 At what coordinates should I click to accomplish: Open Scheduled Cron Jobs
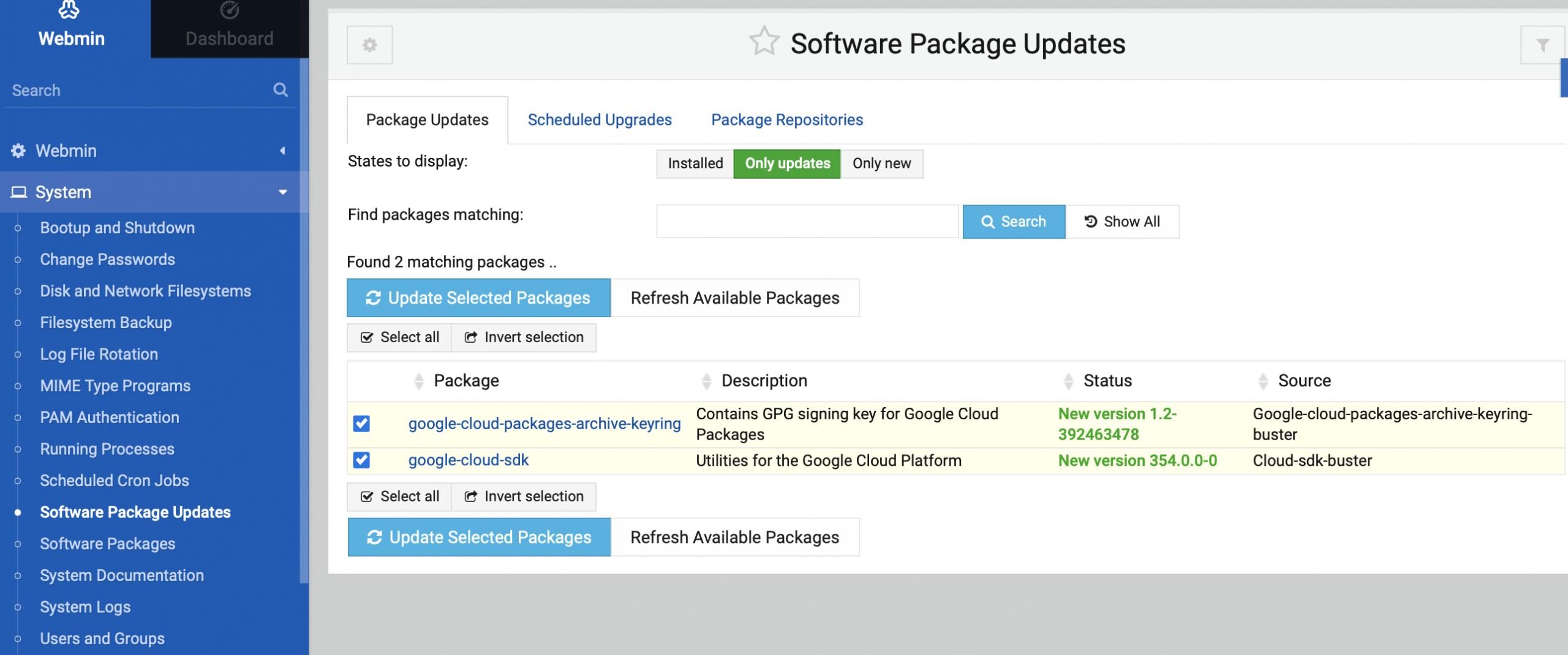(115, 481)
